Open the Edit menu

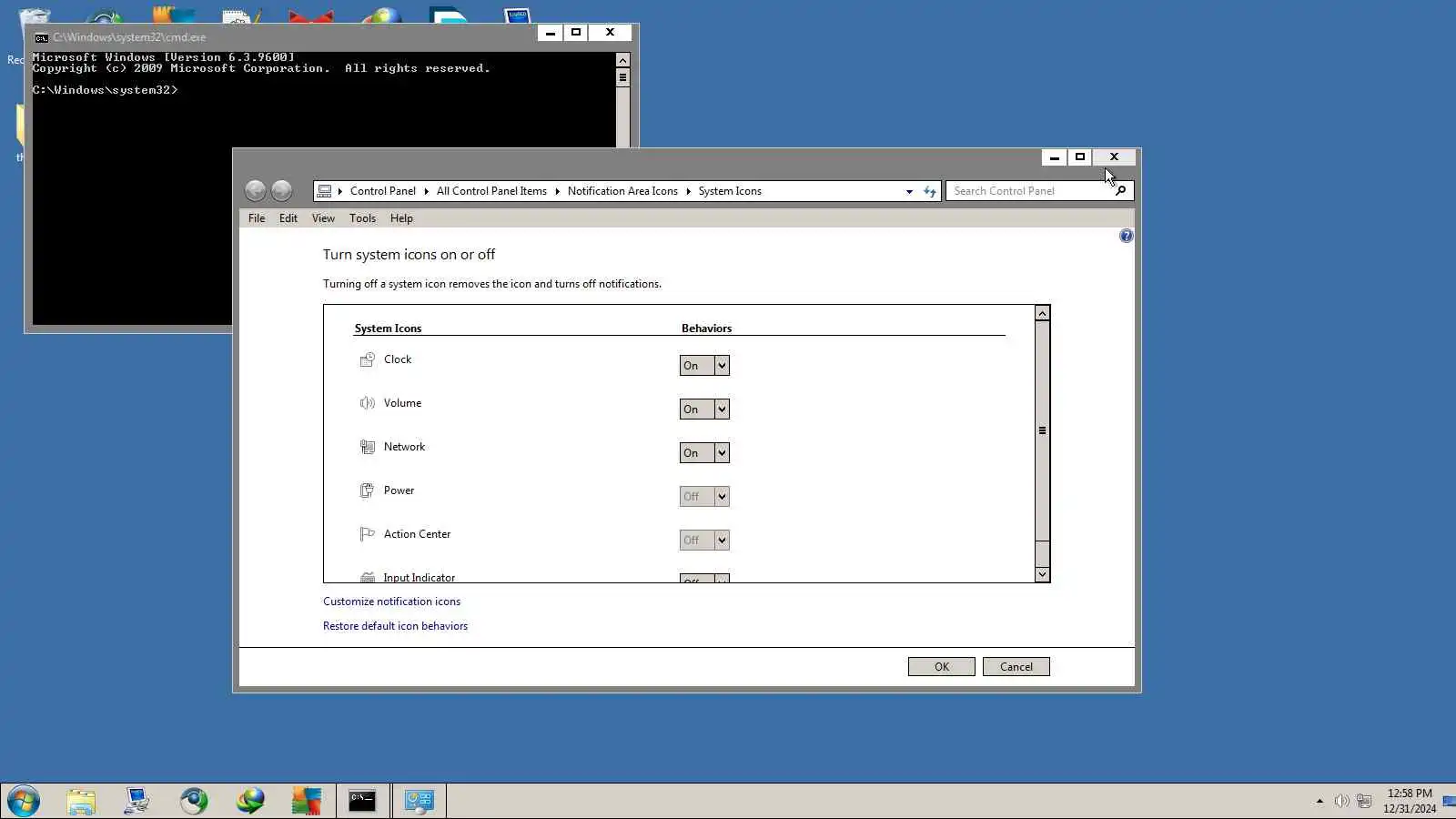[x=288, y=218]
